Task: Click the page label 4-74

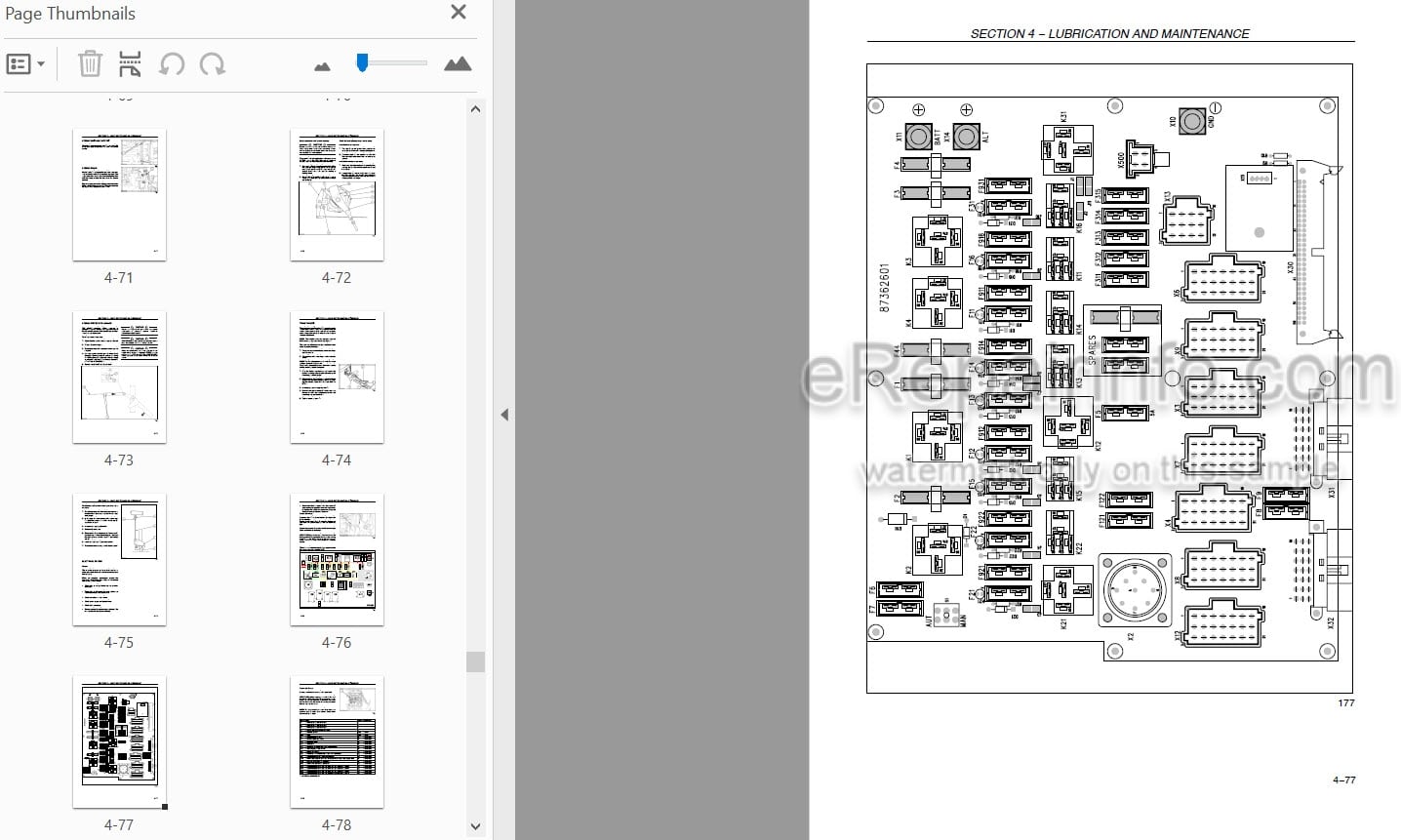Action: [337, 460]
